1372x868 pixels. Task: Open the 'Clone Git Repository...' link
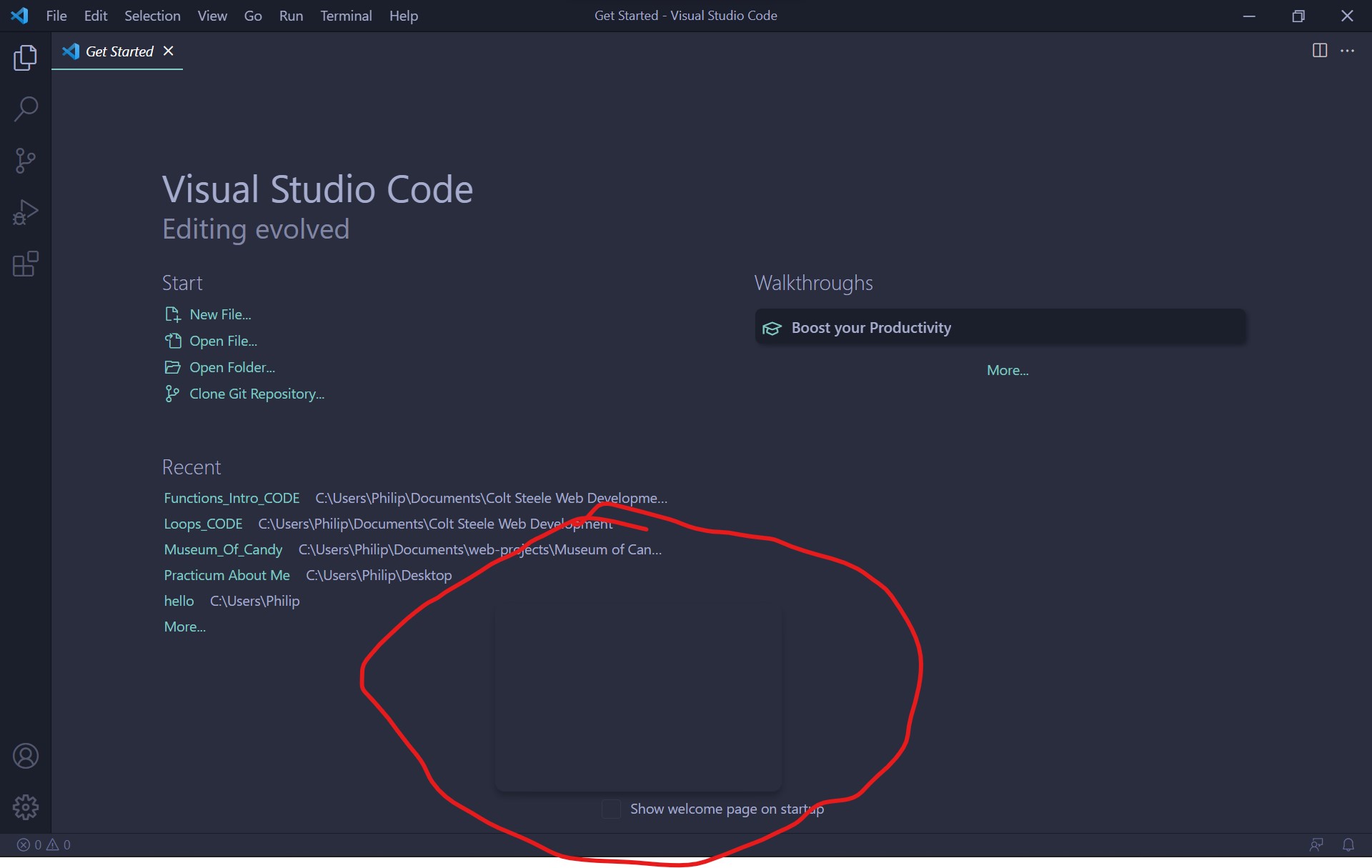tap(257, 393)
